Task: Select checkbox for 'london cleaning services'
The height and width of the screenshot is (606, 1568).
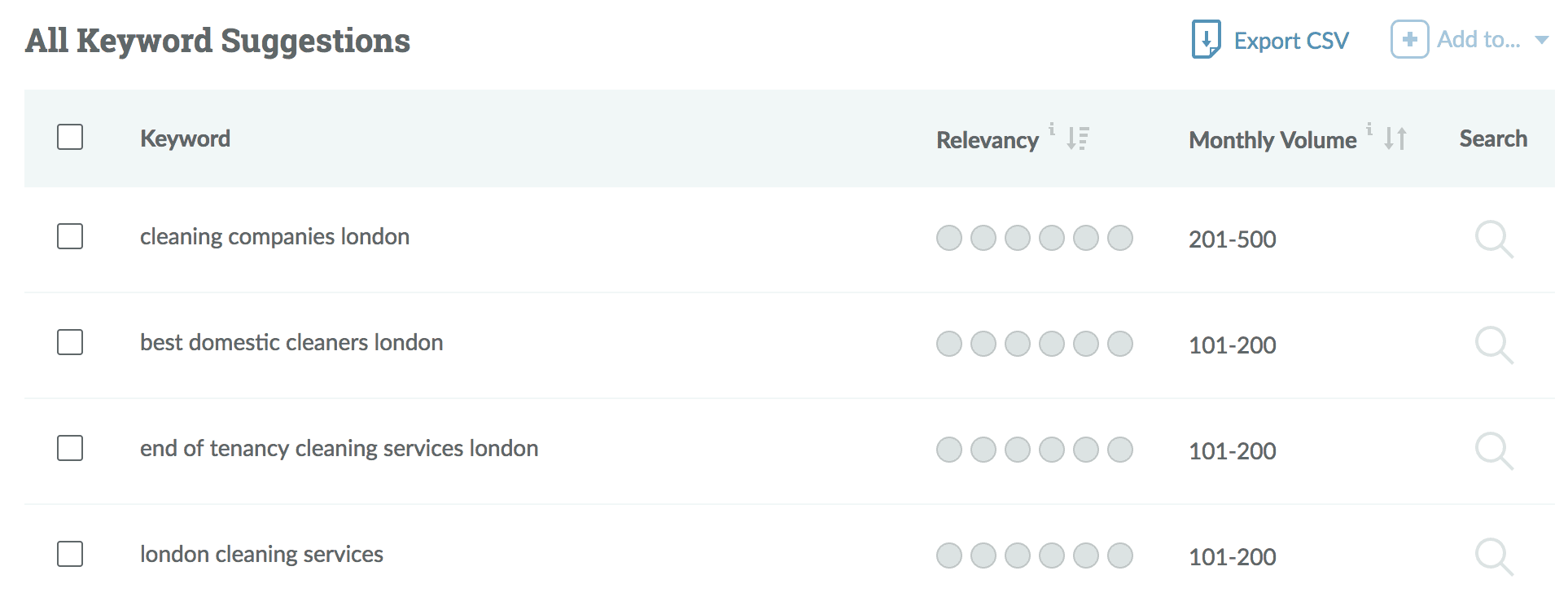Action: tap(70, 554)
